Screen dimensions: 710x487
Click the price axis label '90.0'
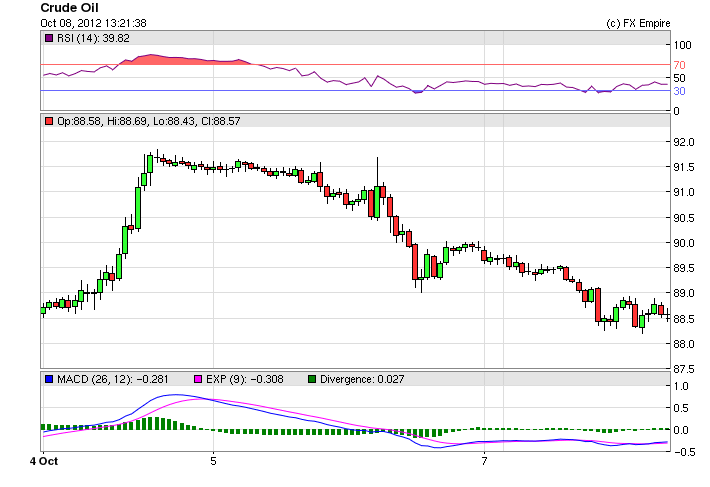click(x=684, y=243)
